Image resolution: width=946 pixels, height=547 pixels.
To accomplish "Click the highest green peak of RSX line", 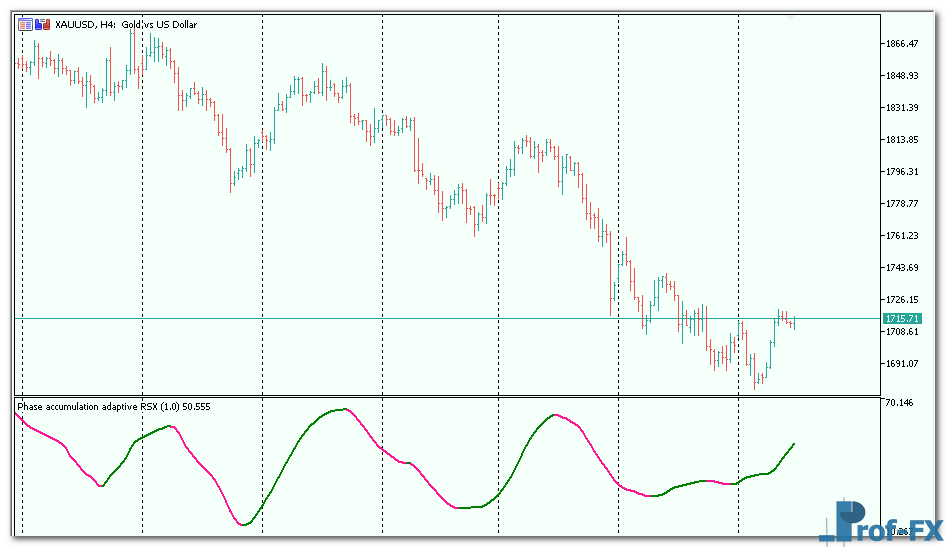I will (x=341, y=409).
